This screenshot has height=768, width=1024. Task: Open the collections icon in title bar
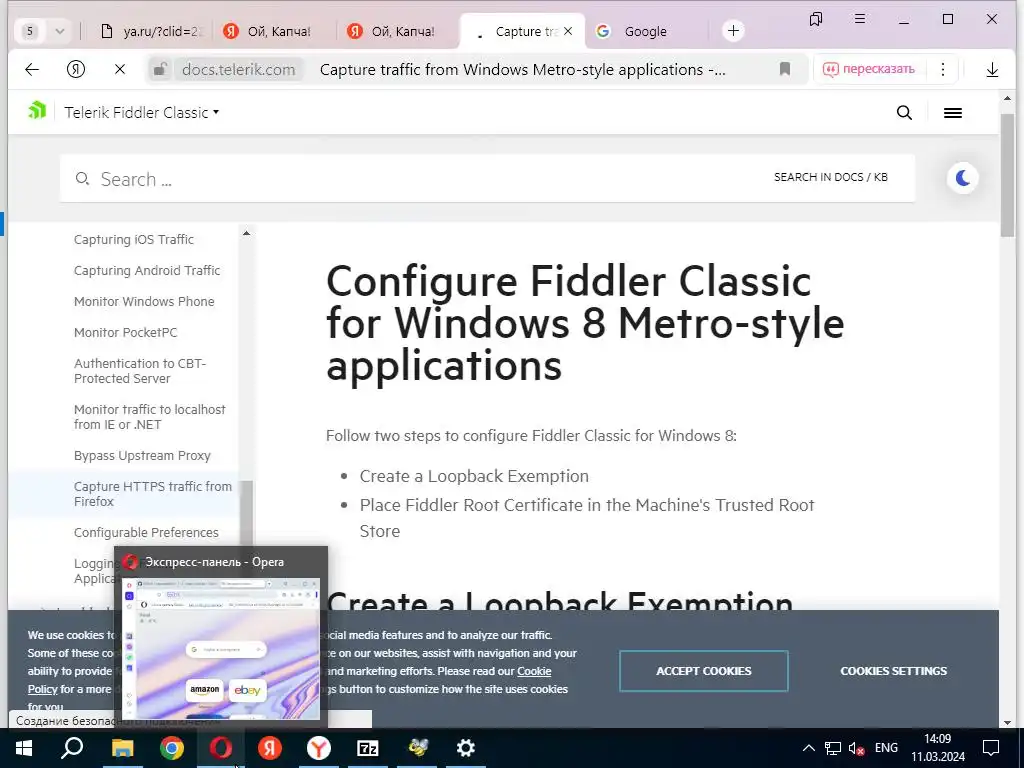coord(816,20)
